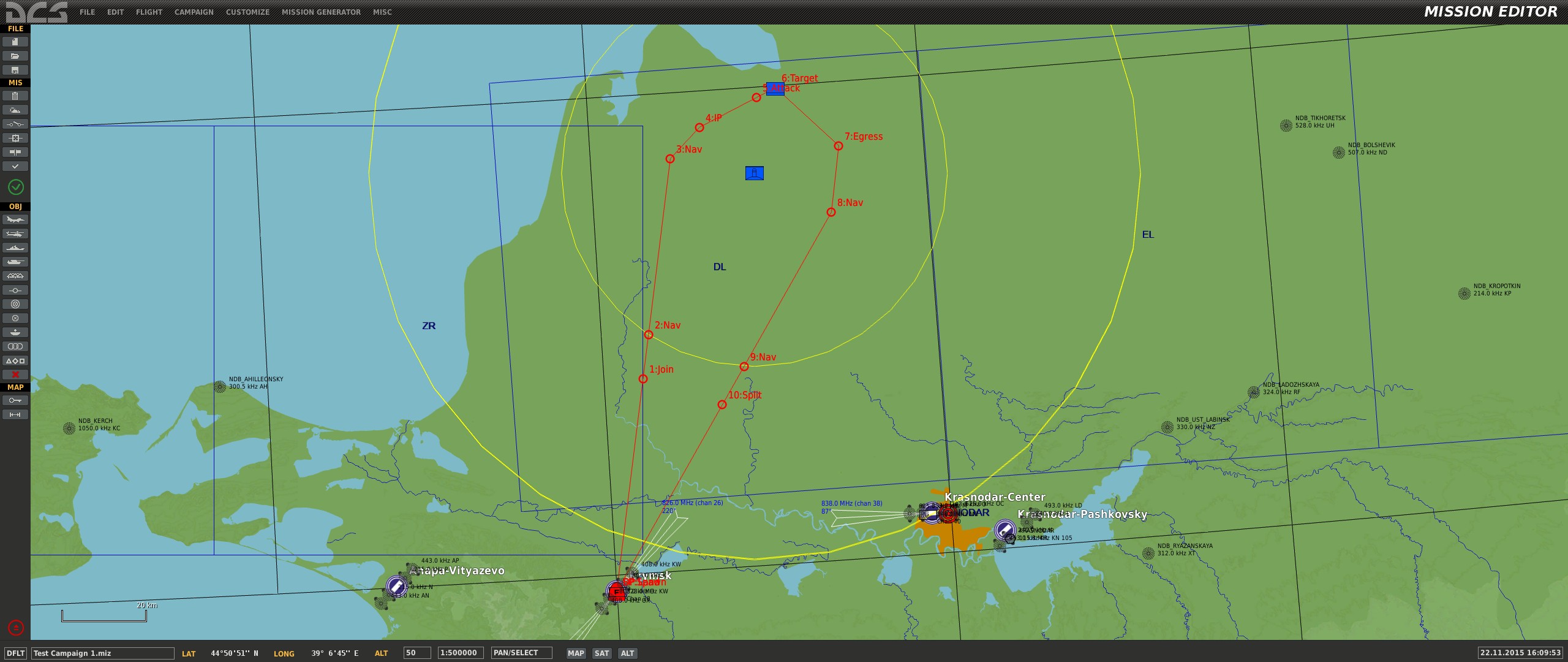
Task: Select the static object bridge icon
Action: click(15, 276)
